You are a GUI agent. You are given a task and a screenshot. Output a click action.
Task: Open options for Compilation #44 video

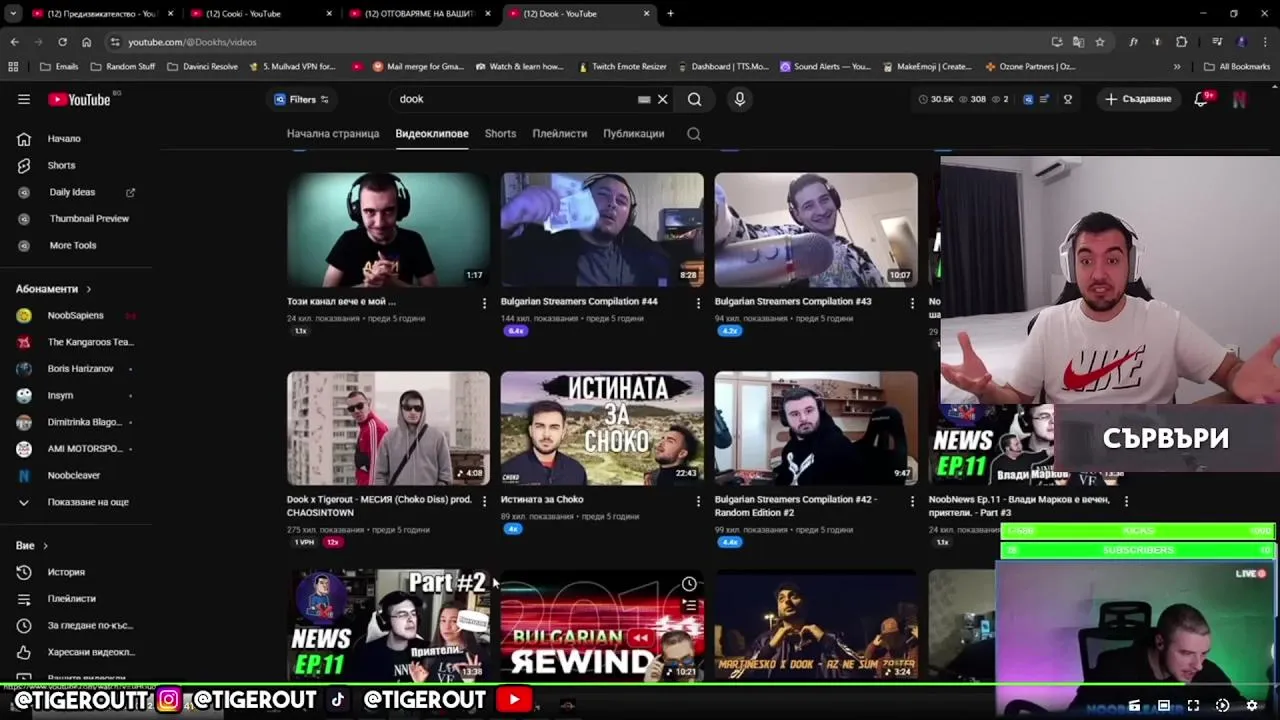click(x=698, y=303)
